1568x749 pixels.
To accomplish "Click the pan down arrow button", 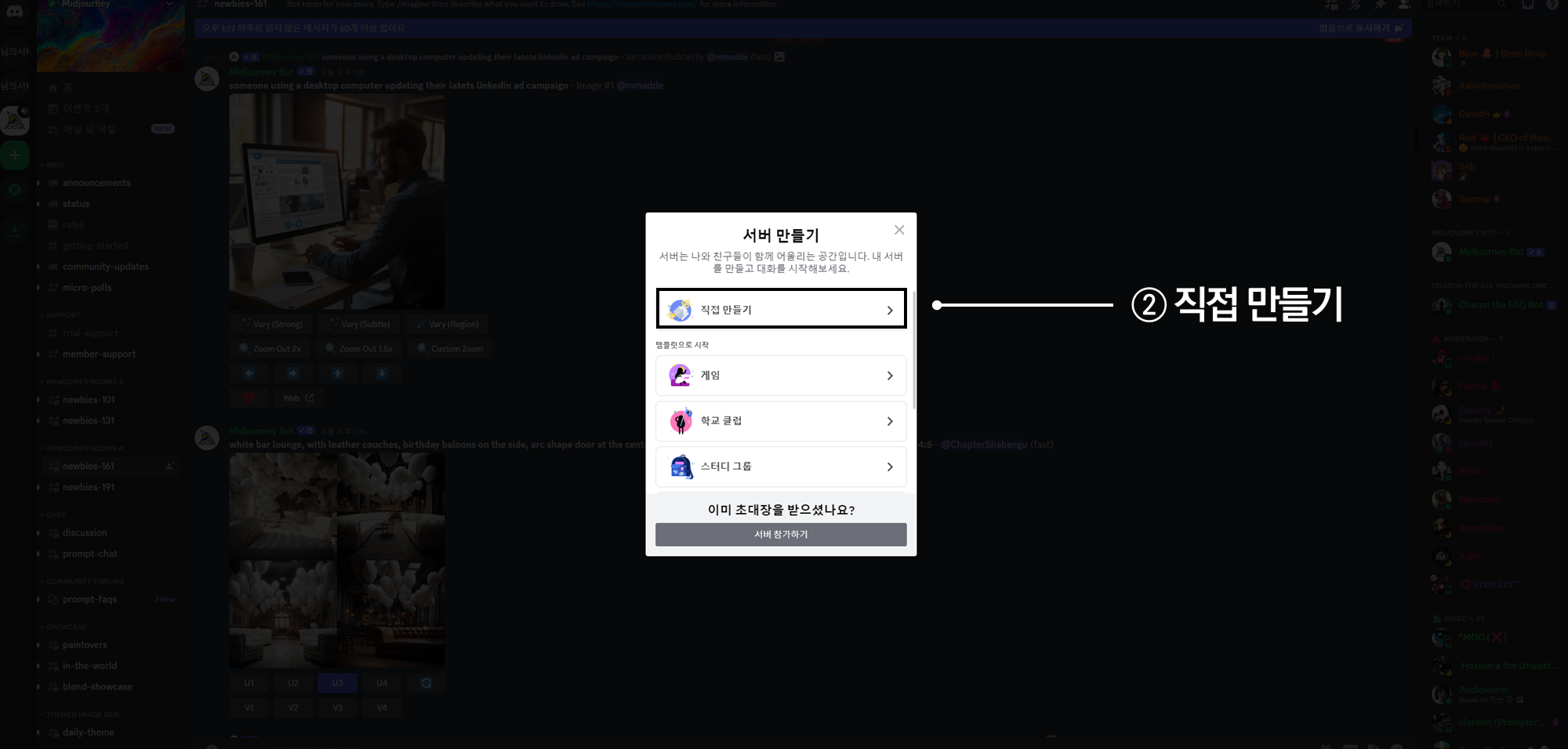I will coord(382,373).
